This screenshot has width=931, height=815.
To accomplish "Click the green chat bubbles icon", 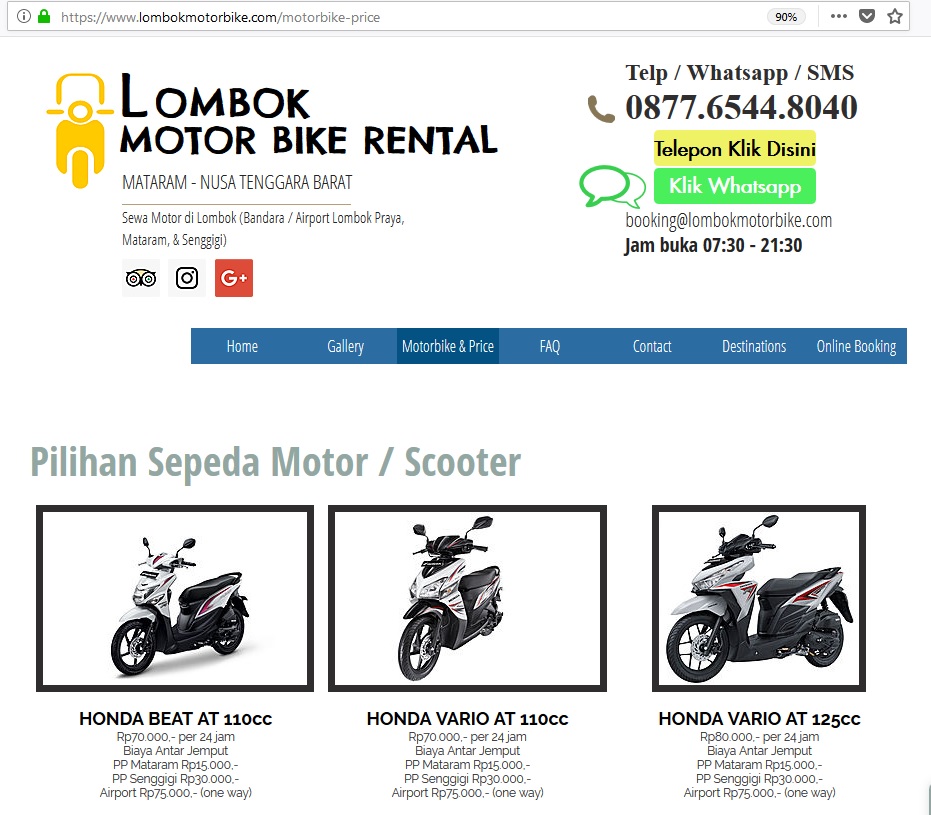I will [x=612, y=186].
